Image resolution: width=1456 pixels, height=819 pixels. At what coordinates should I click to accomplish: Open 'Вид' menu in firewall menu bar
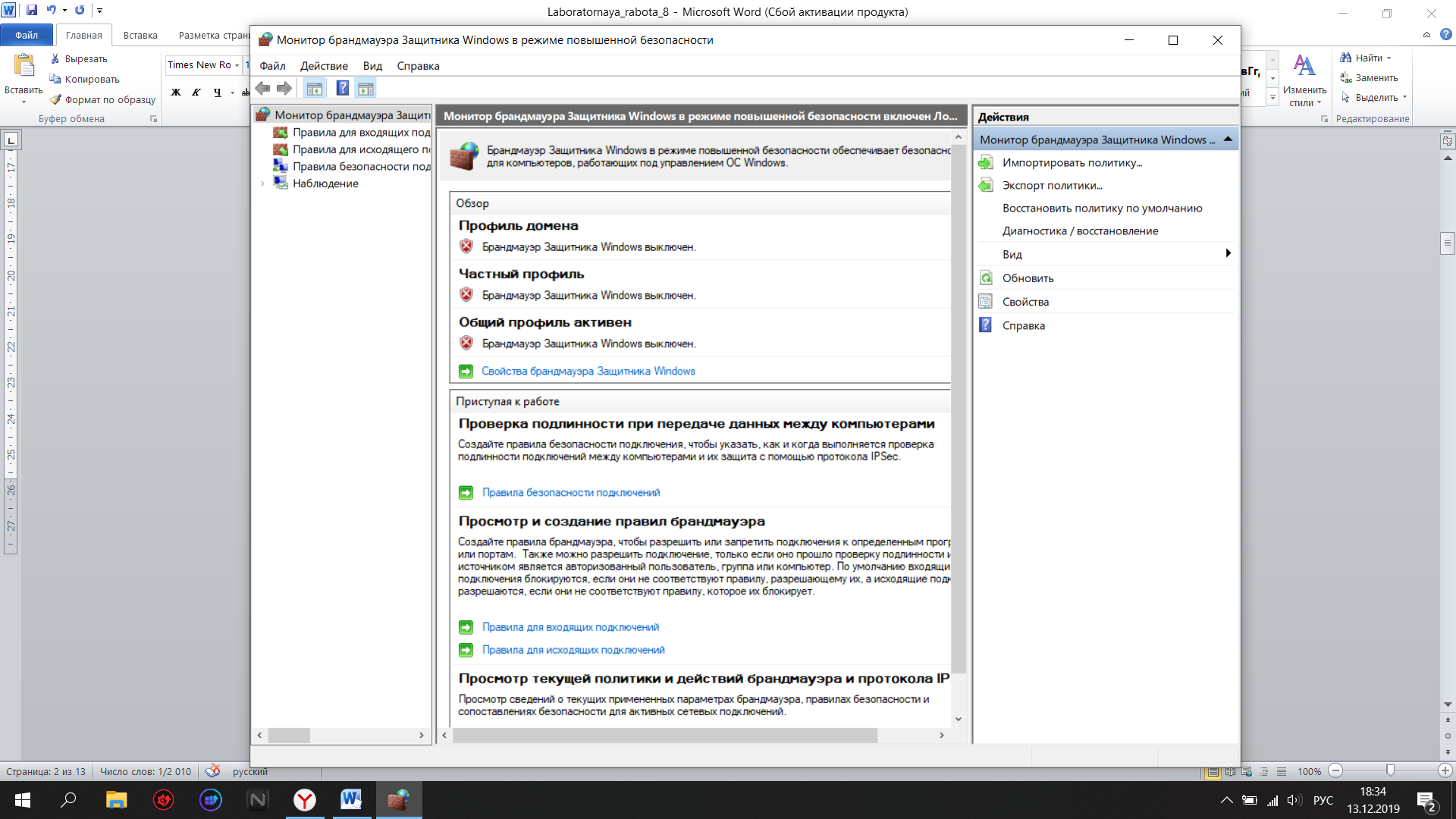click(x=372, y=66)
